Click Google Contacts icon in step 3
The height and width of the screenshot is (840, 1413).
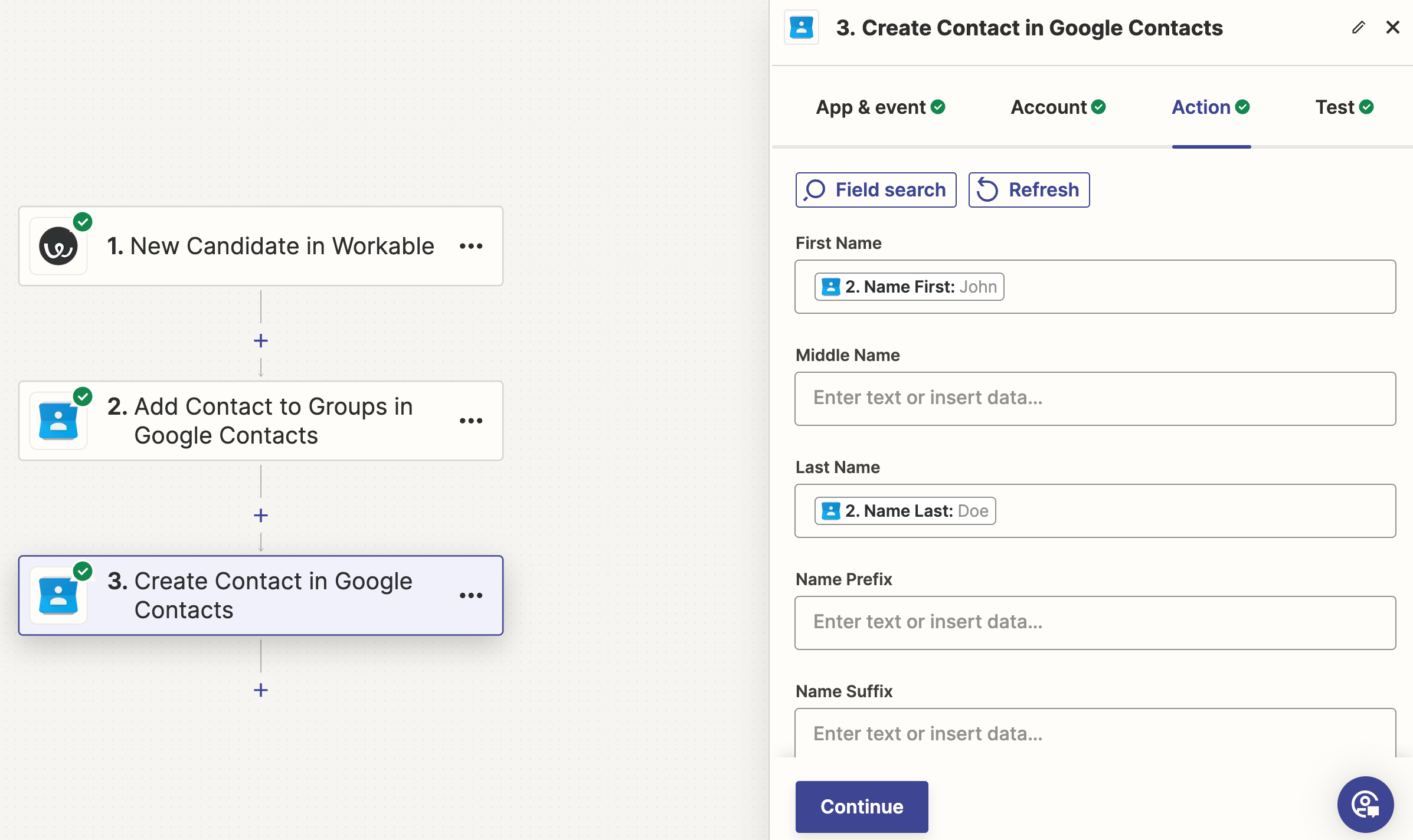[x=58, y=595]
